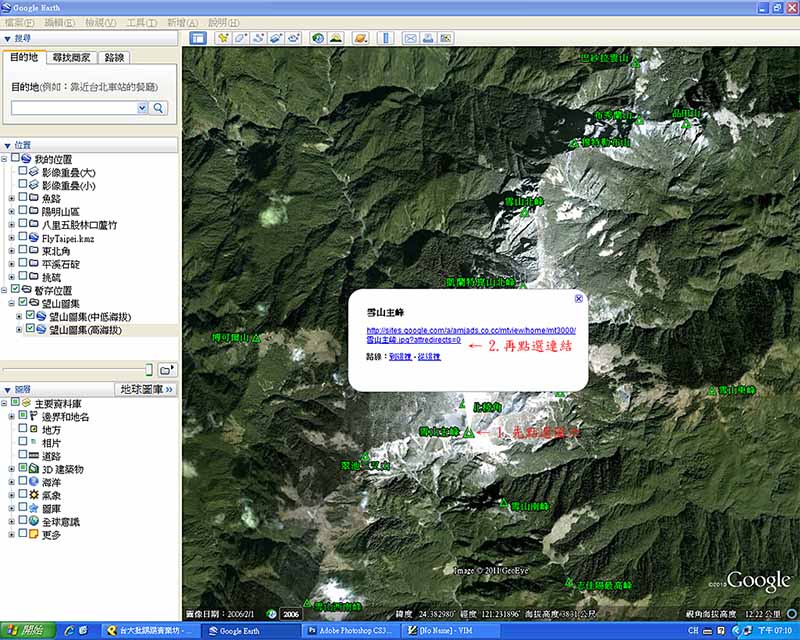Screen dimensions: 800x640
Task: Expand the 魚路 folder
Action: (x=11, y=198)
